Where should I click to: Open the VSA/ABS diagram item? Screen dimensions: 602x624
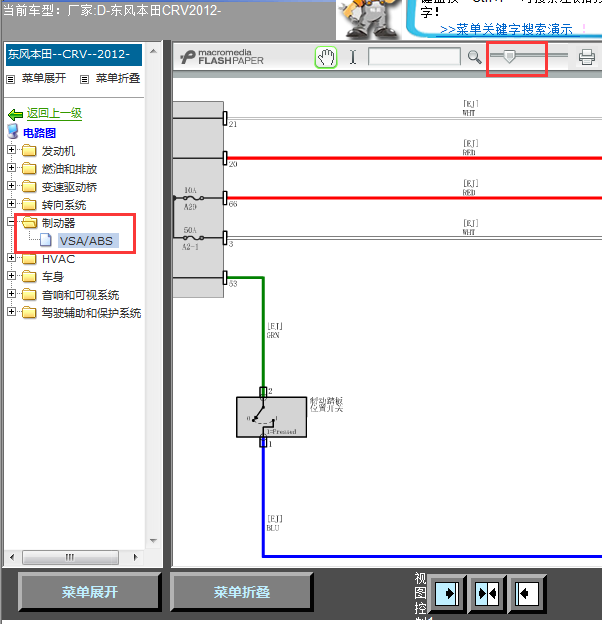click(86, 241)
